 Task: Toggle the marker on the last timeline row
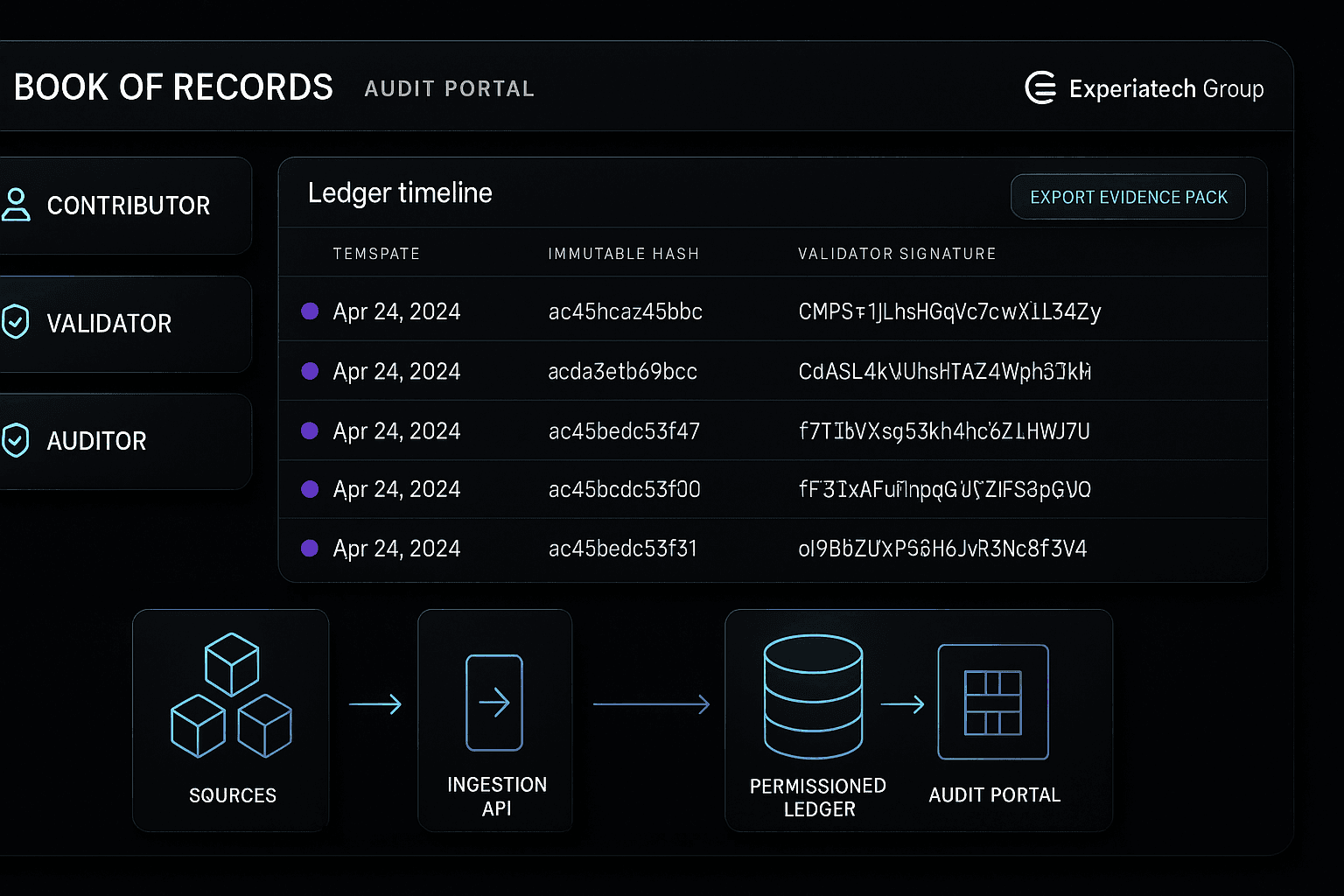[310, 548]
